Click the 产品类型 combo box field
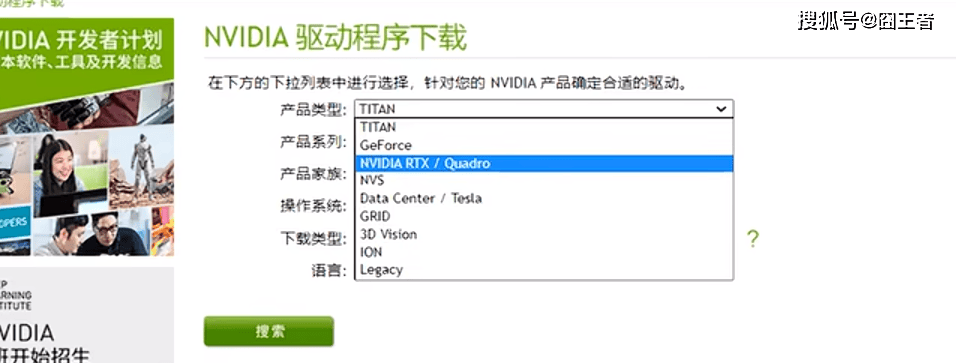 point(544,109)
